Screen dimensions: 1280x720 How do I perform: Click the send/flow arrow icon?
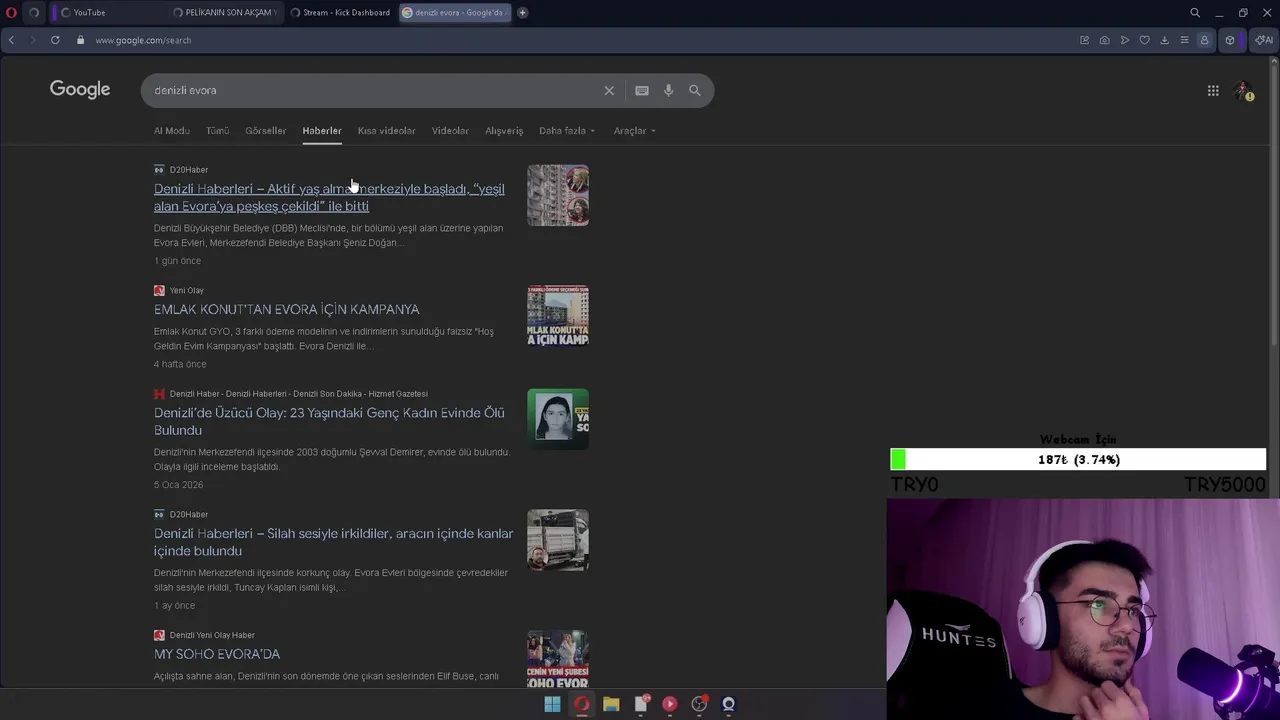tap(1124, 40)
